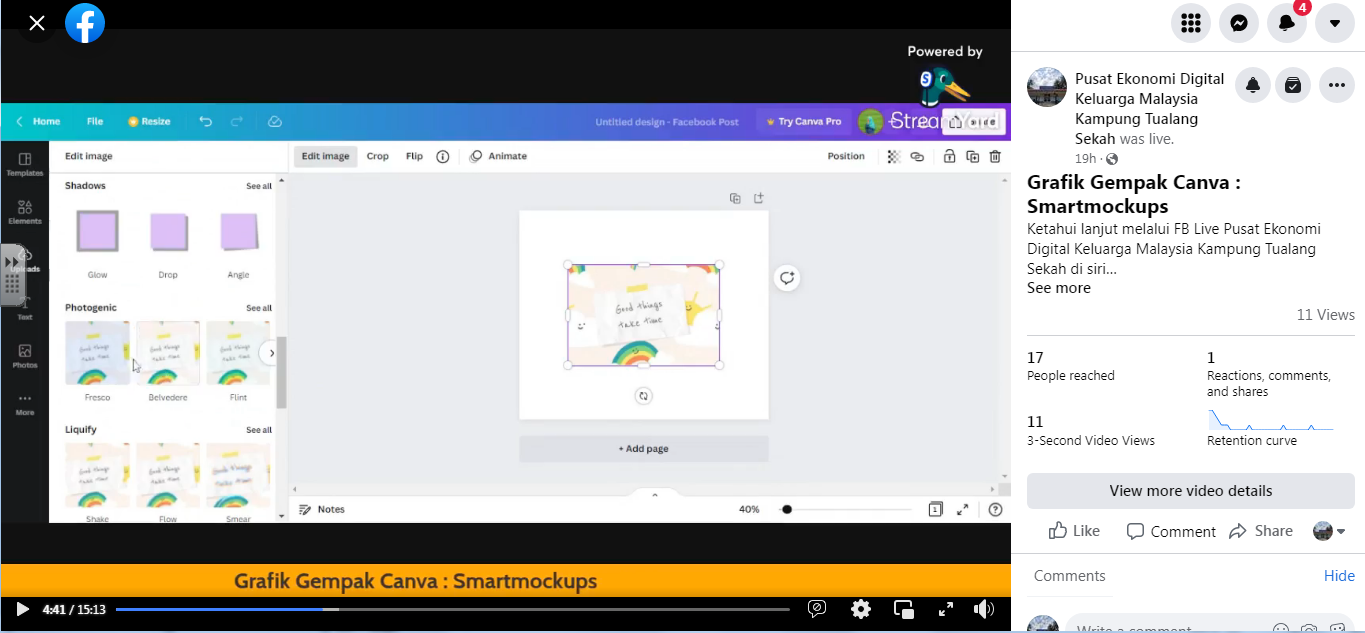See all Photogenic filters
Viewport: 1365px width, 633px height.
pos(259,308)
